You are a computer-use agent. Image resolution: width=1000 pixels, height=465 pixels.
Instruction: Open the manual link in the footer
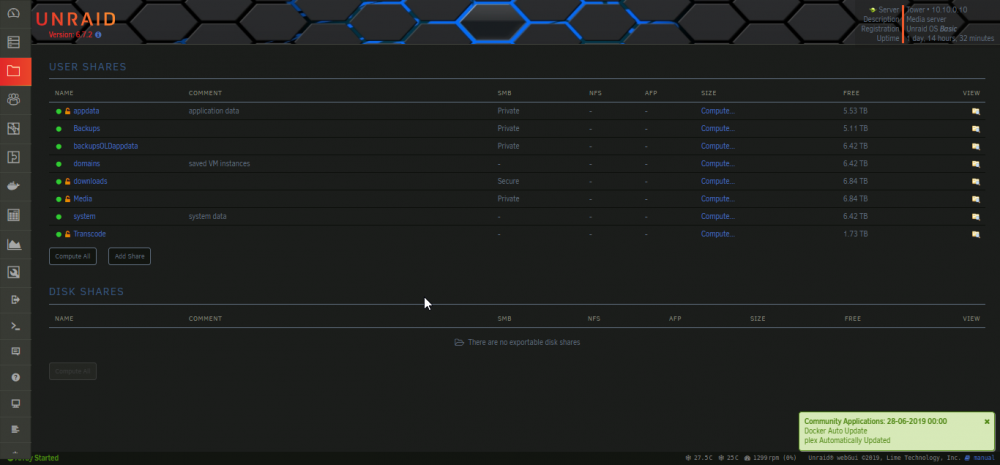[x=982, y=458]
